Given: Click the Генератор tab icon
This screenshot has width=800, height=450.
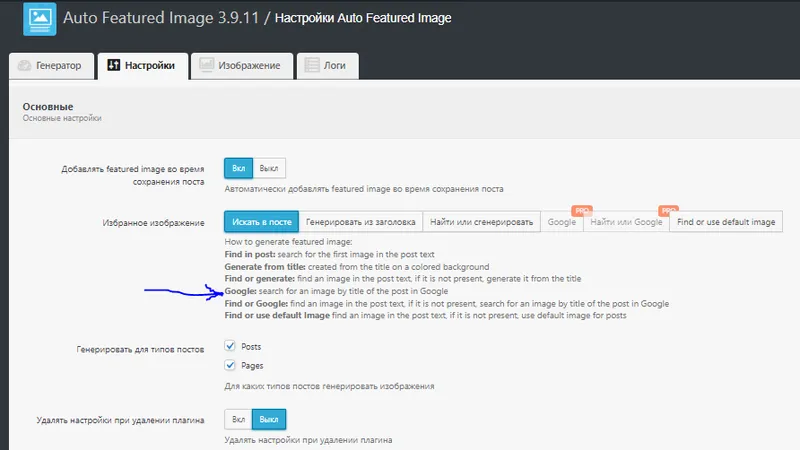Looking at the screenshot, I should (24, 65).
